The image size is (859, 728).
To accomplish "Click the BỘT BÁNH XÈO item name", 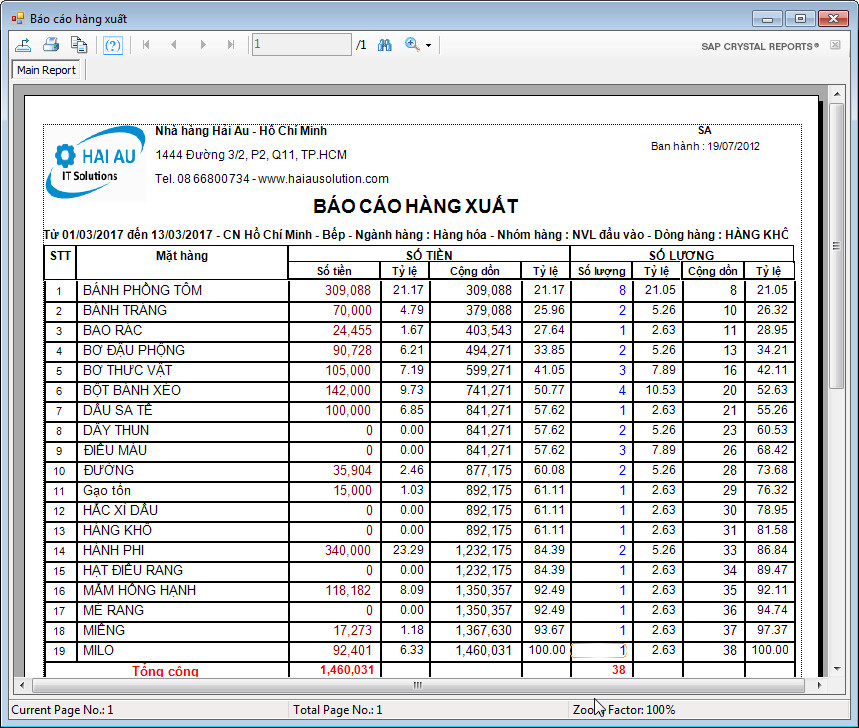I will point(131,391).
